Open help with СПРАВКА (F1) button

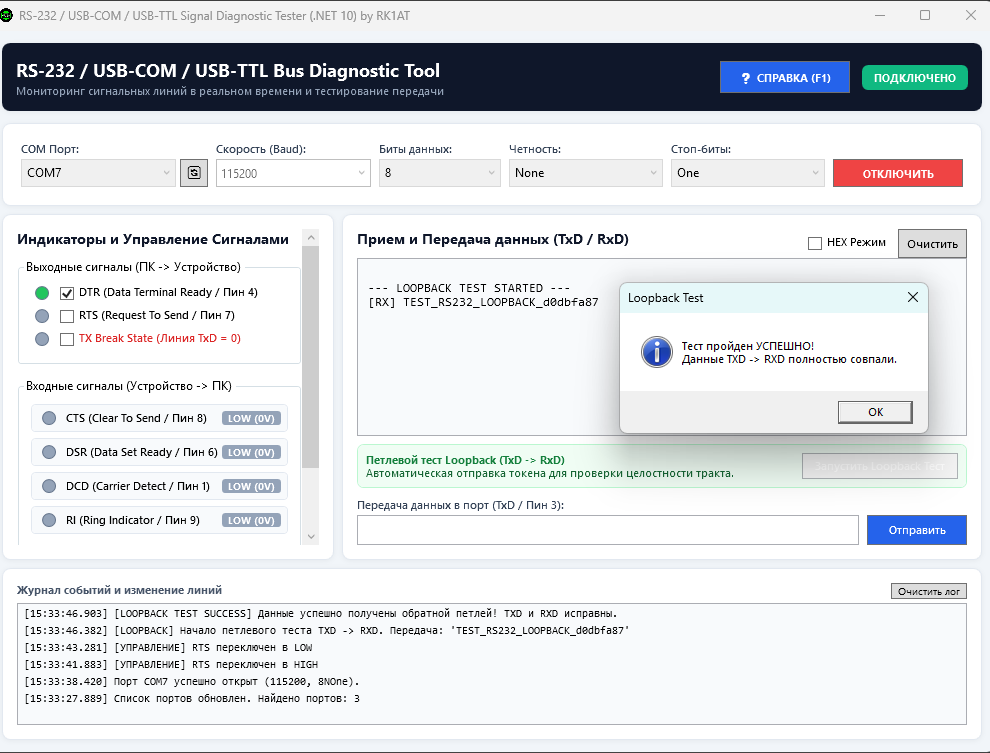[785, 78]
